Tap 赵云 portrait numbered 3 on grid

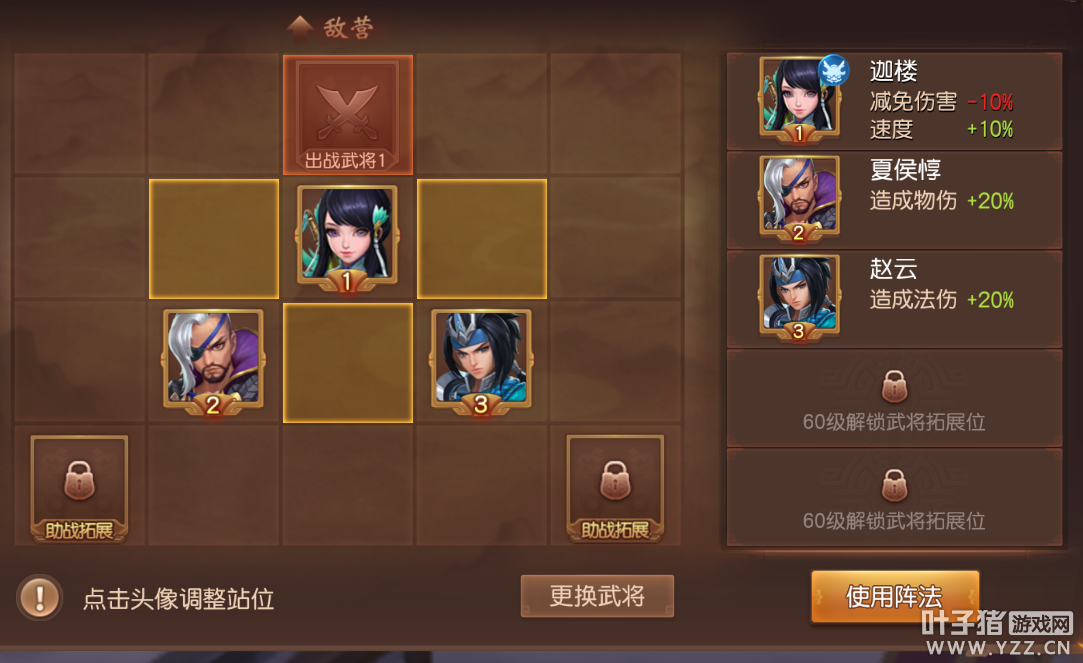481,362
